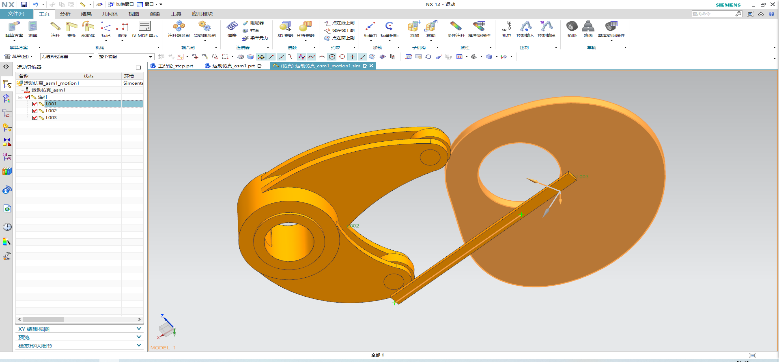
Task: Open the undo history dropdown arrow
Action: pyautogui.click(x=42, y=4)
